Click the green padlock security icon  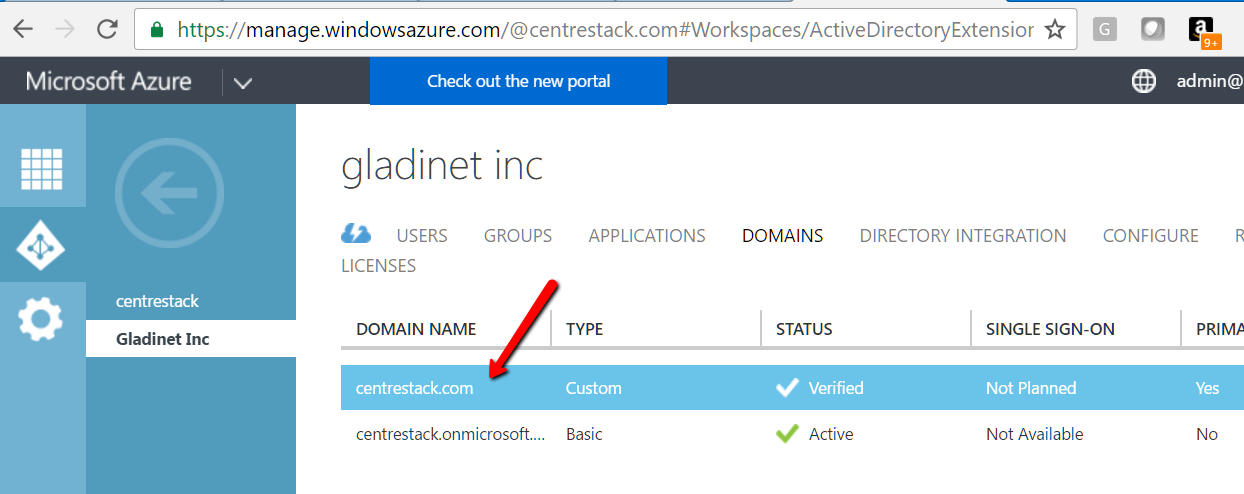pyautogui.click(x=157, y=30)
